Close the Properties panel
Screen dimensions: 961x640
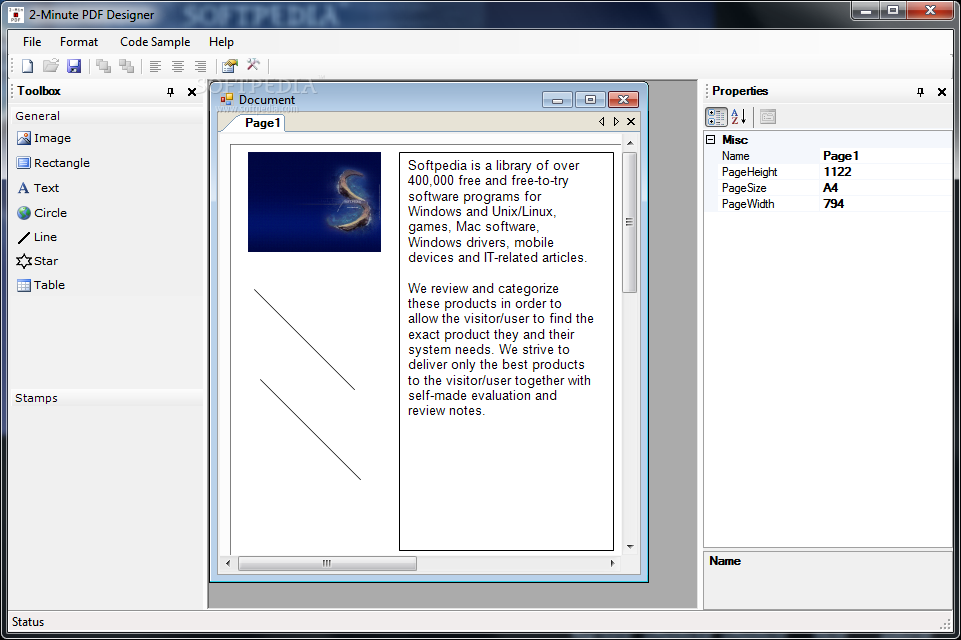click(942, 92)
